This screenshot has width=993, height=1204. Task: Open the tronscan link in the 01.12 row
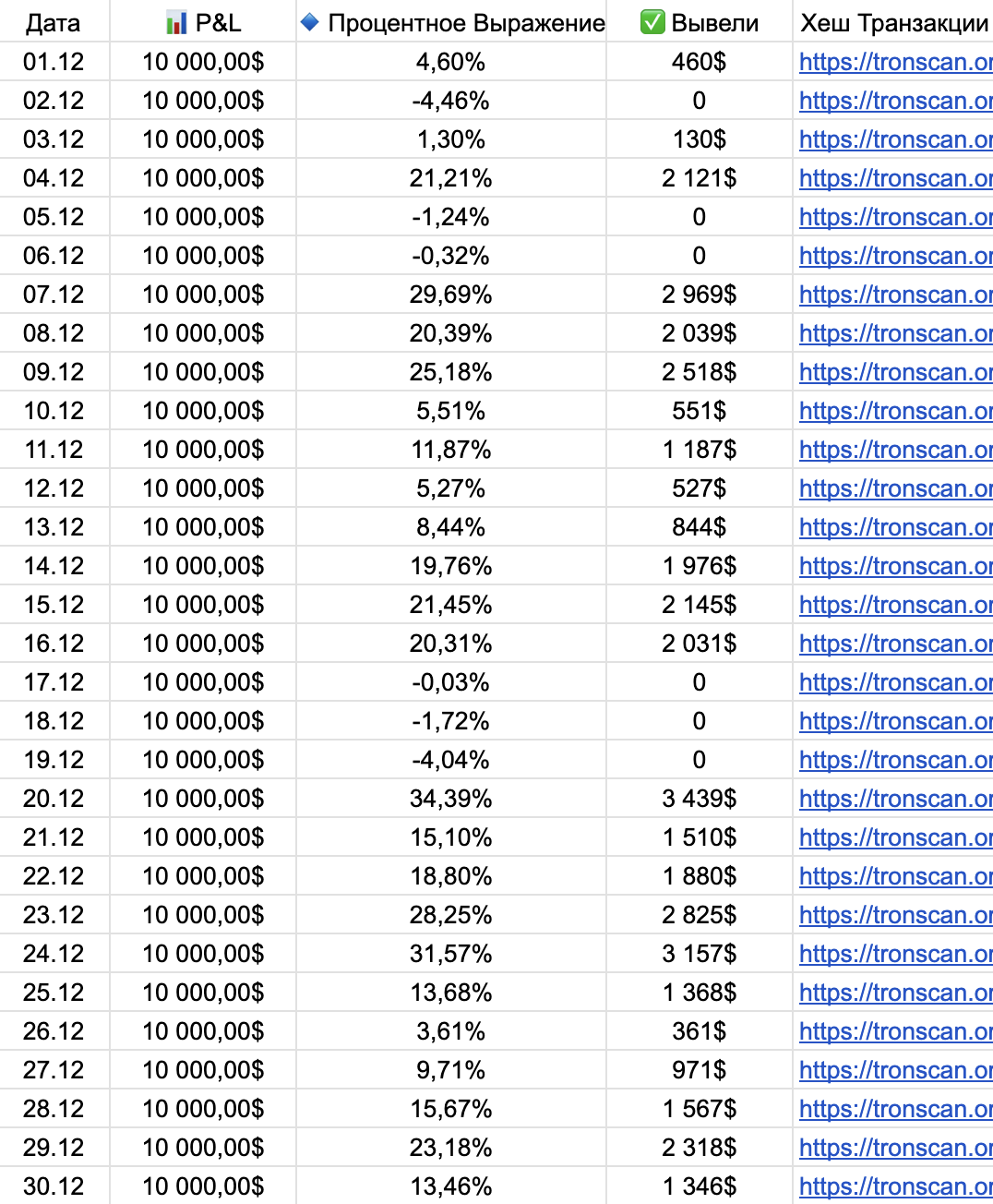[895, 62]
